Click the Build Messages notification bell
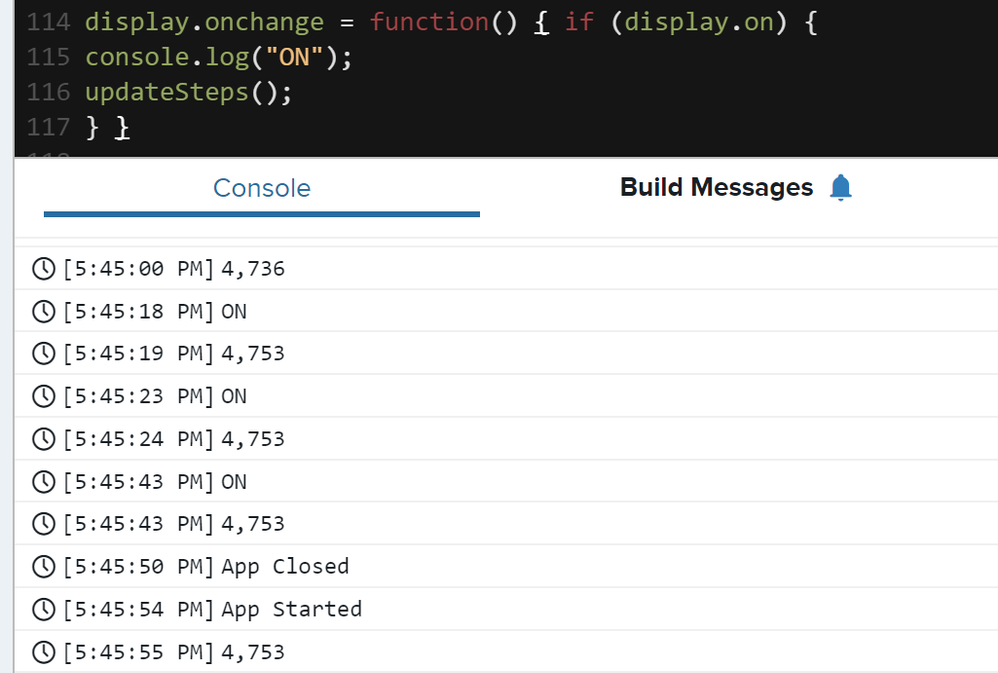The height and width of the screenshot is (673, 998). pyautogui.click(x=841, y=188)
